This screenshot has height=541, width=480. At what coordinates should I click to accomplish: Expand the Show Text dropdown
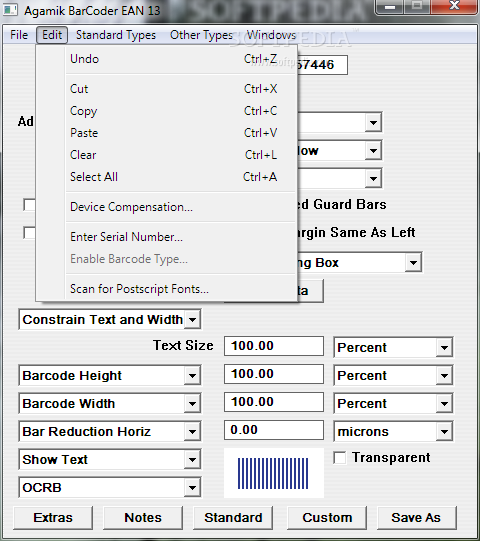(193, 460)
